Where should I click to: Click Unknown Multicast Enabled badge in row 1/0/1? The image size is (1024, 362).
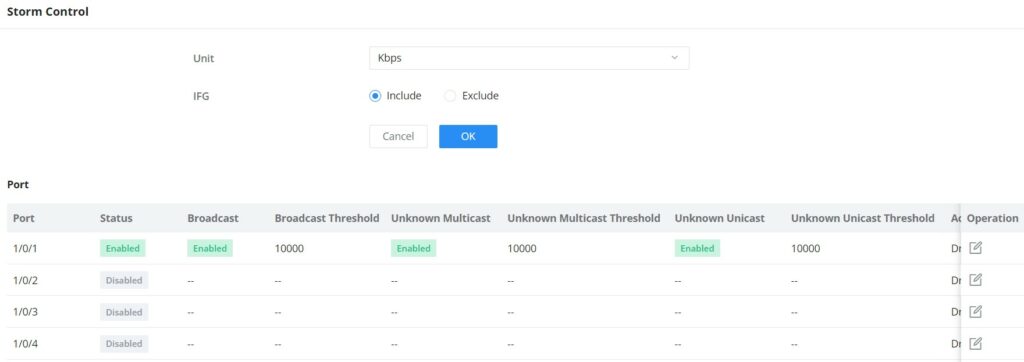click(414, 248)
